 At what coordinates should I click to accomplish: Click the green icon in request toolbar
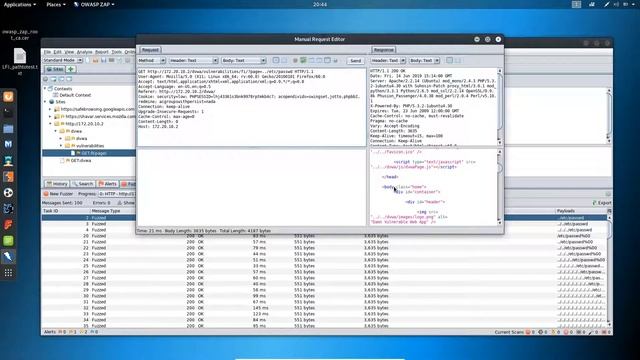click(303, 60)
